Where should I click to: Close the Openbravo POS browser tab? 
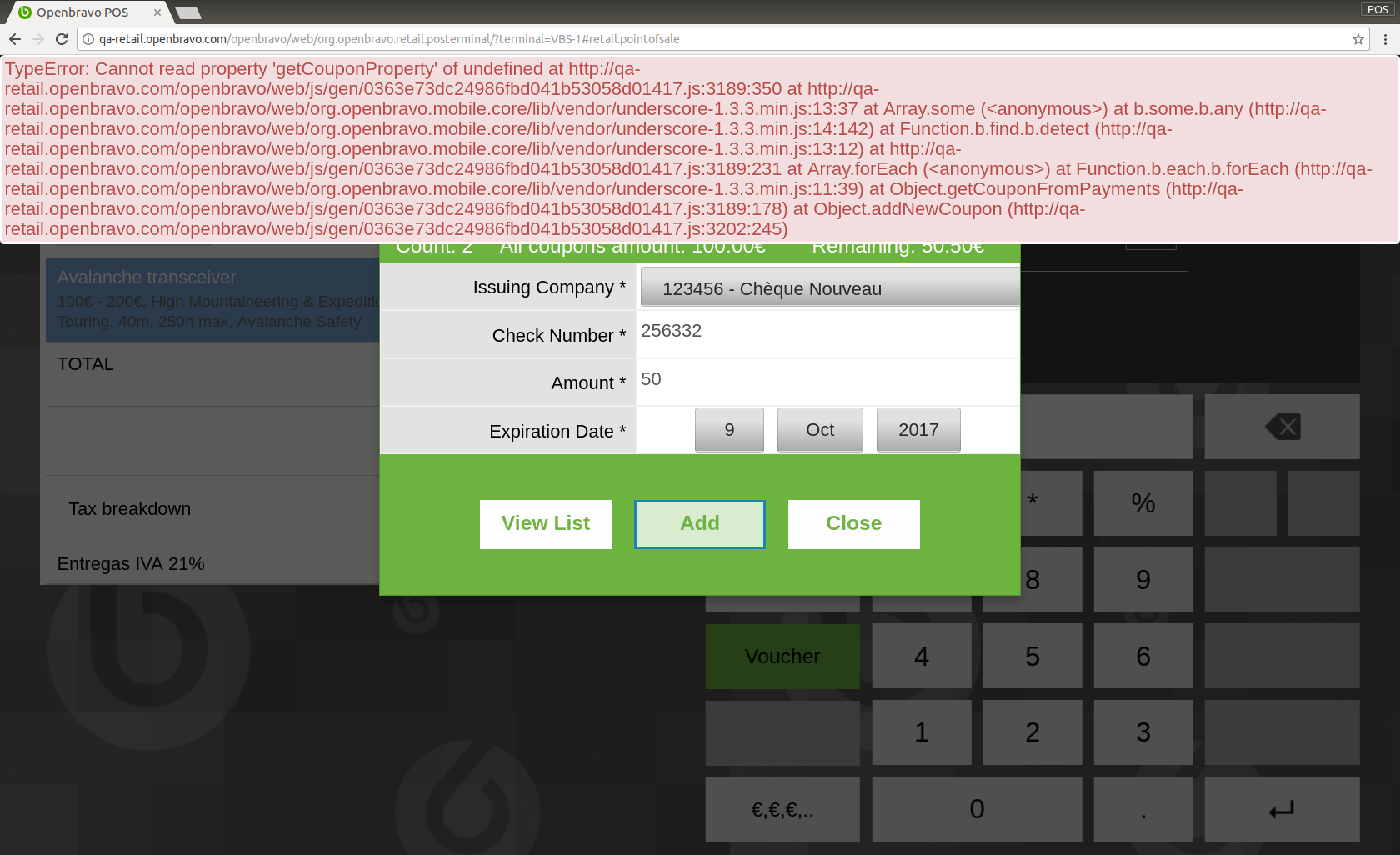[x=157, y=12]
